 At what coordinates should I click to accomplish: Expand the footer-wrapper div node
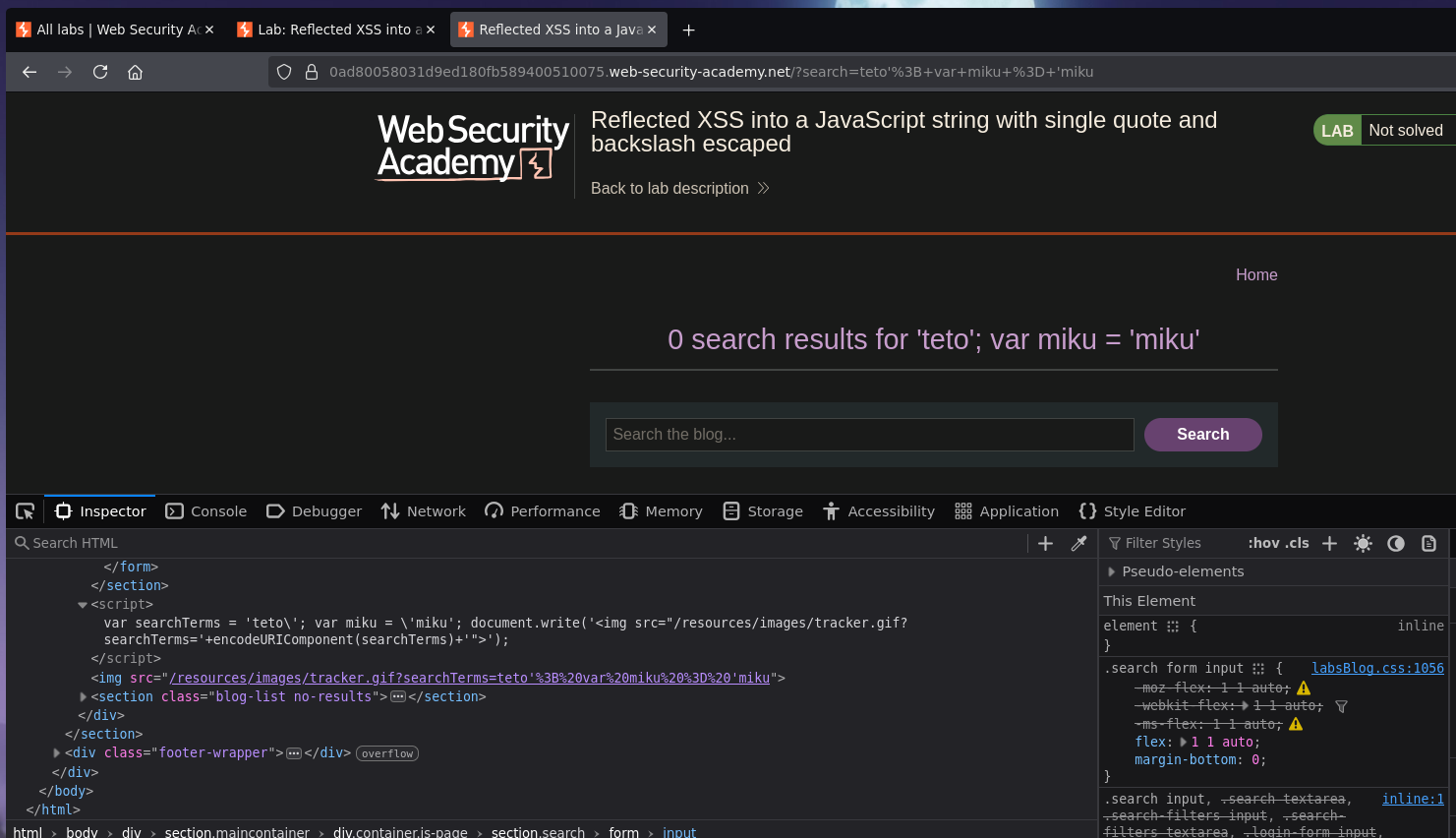tap(57, 752)
